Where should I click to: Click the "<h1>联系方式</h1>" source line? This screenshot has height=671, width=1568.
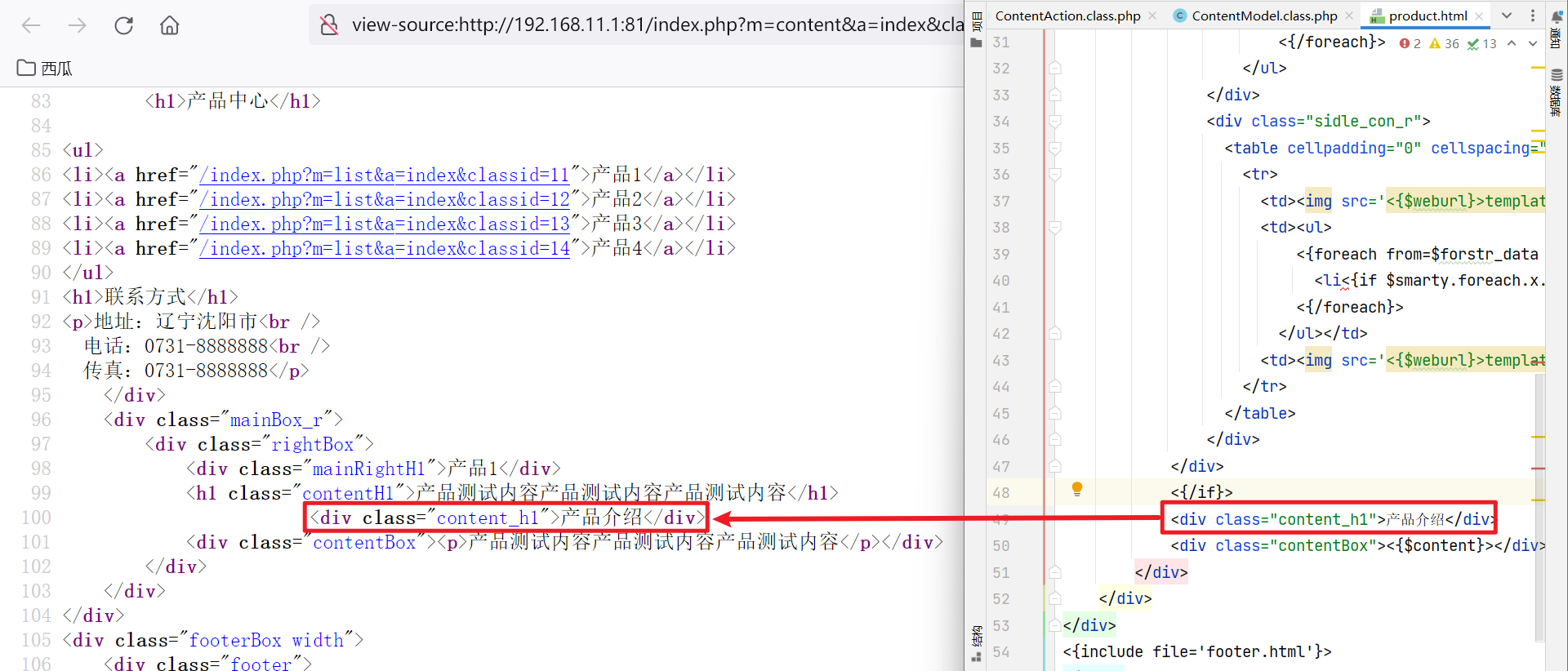tap(150, 297)
